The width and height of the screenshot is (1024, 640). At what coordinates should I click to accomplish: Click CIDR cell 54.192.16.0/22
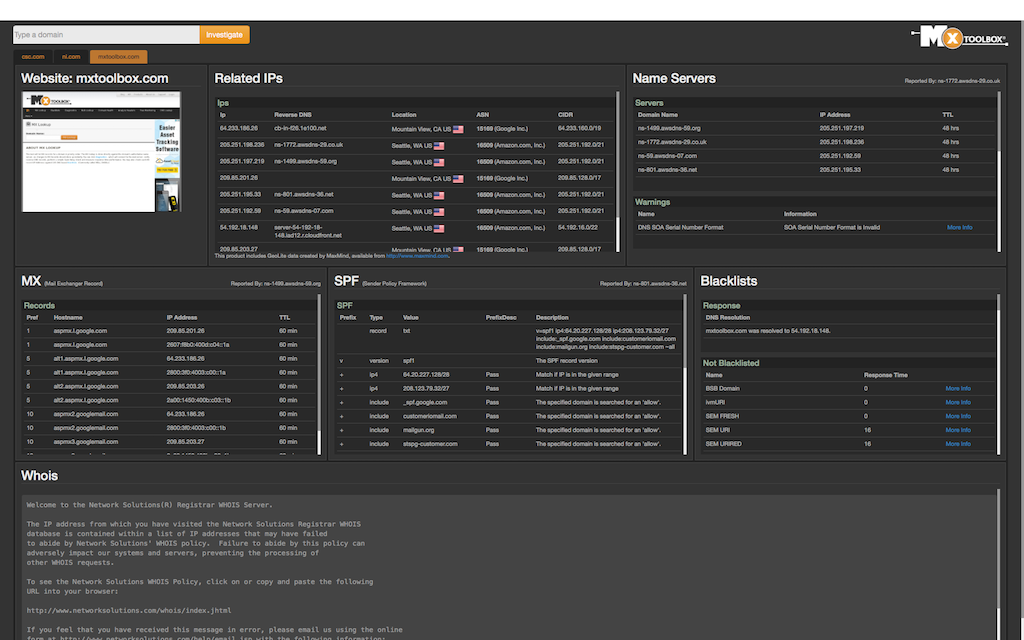(x=577, y=227)
